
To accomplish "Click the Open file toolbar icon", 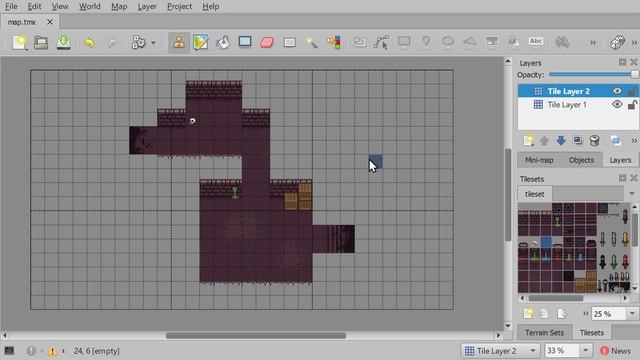I will point(41,42).
